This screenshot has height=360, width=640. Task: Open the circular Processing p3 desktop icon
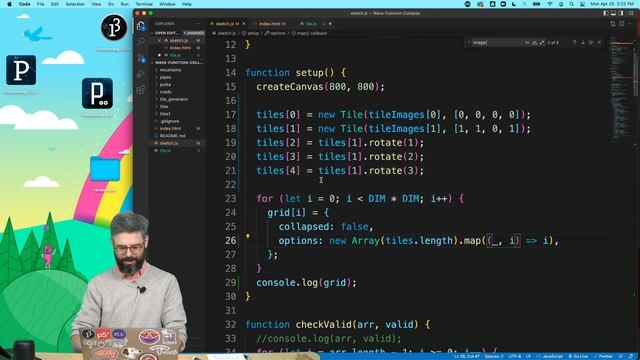point(114,27)
